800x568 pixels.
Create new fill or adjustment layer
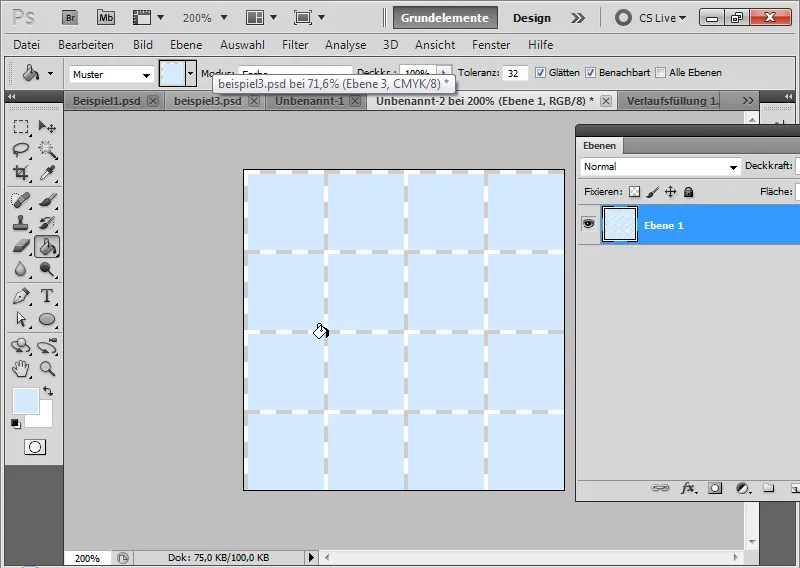(x=743, y=488)
